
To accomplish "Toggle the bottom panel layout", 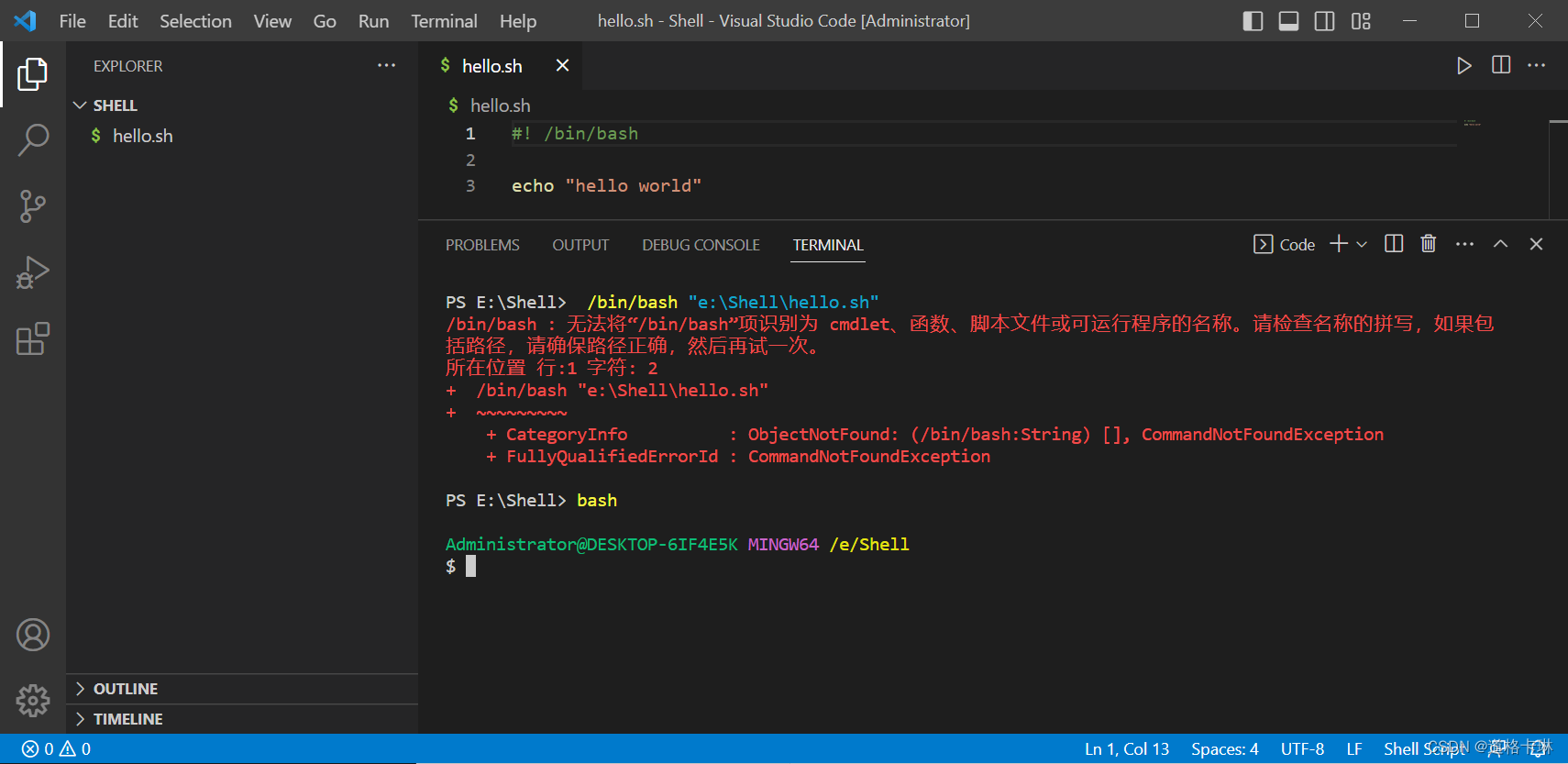I will pyautogui.click(x=1288, y=21).
